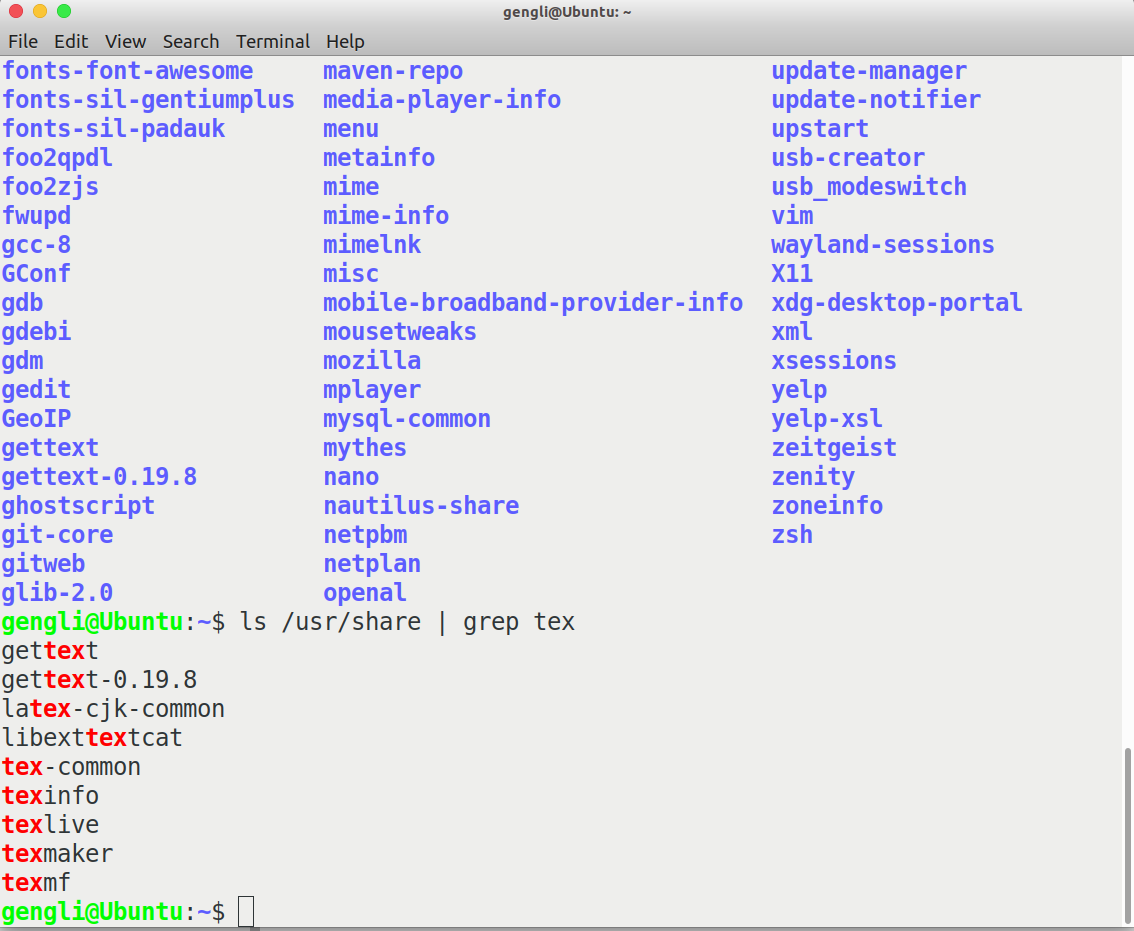This screenshot has height=931, width=1134.
Task: Click the grep command text
Action: 491,621
